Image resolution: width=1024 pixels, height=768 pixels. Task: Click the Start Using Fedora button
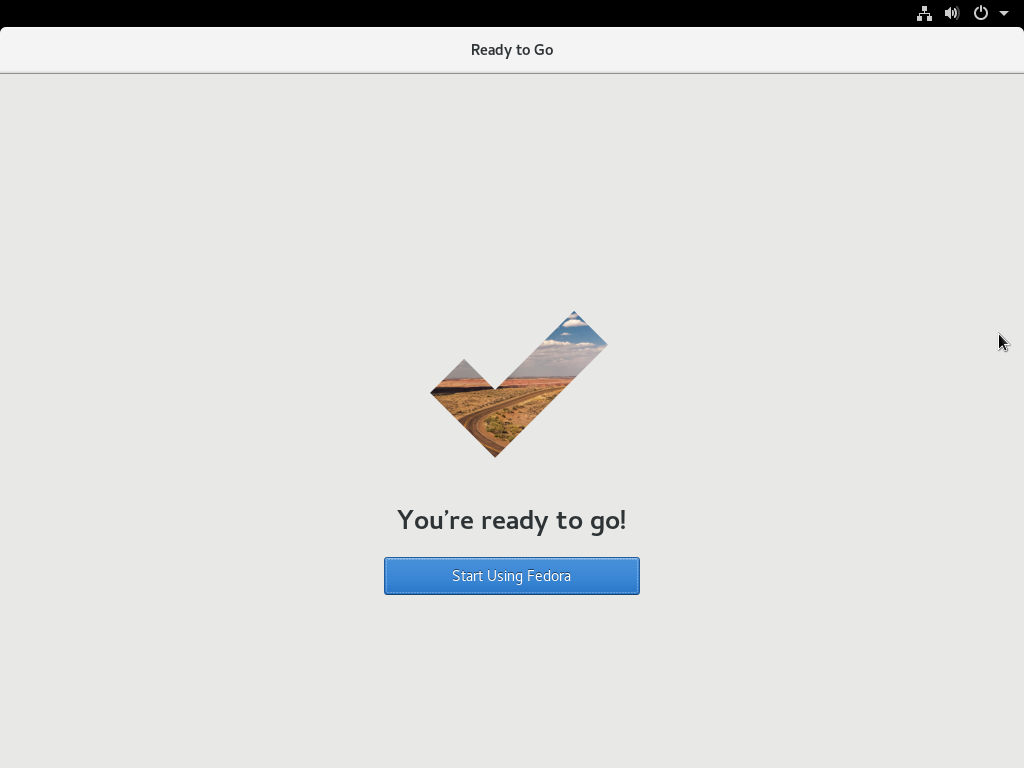(511, 576)
